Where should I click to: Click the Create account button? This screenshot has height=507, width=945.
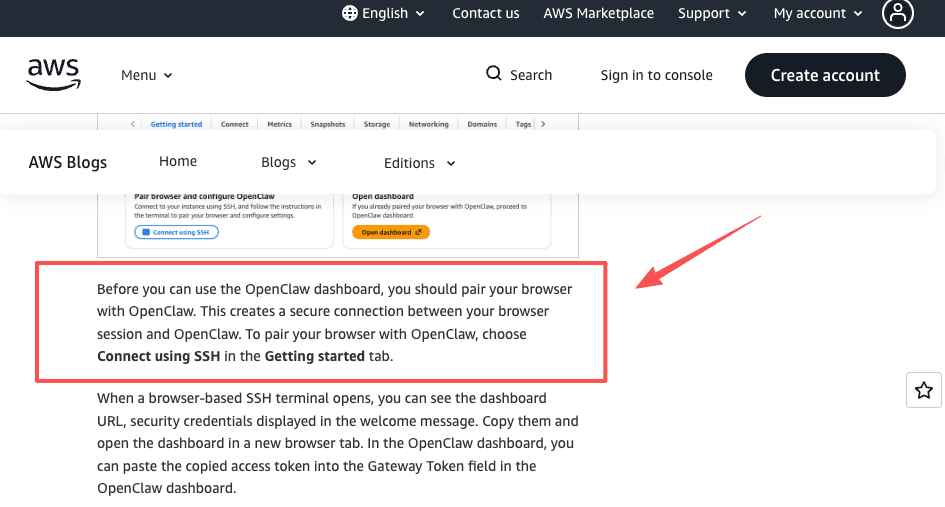pyautogui.click(x=825, y=75)
